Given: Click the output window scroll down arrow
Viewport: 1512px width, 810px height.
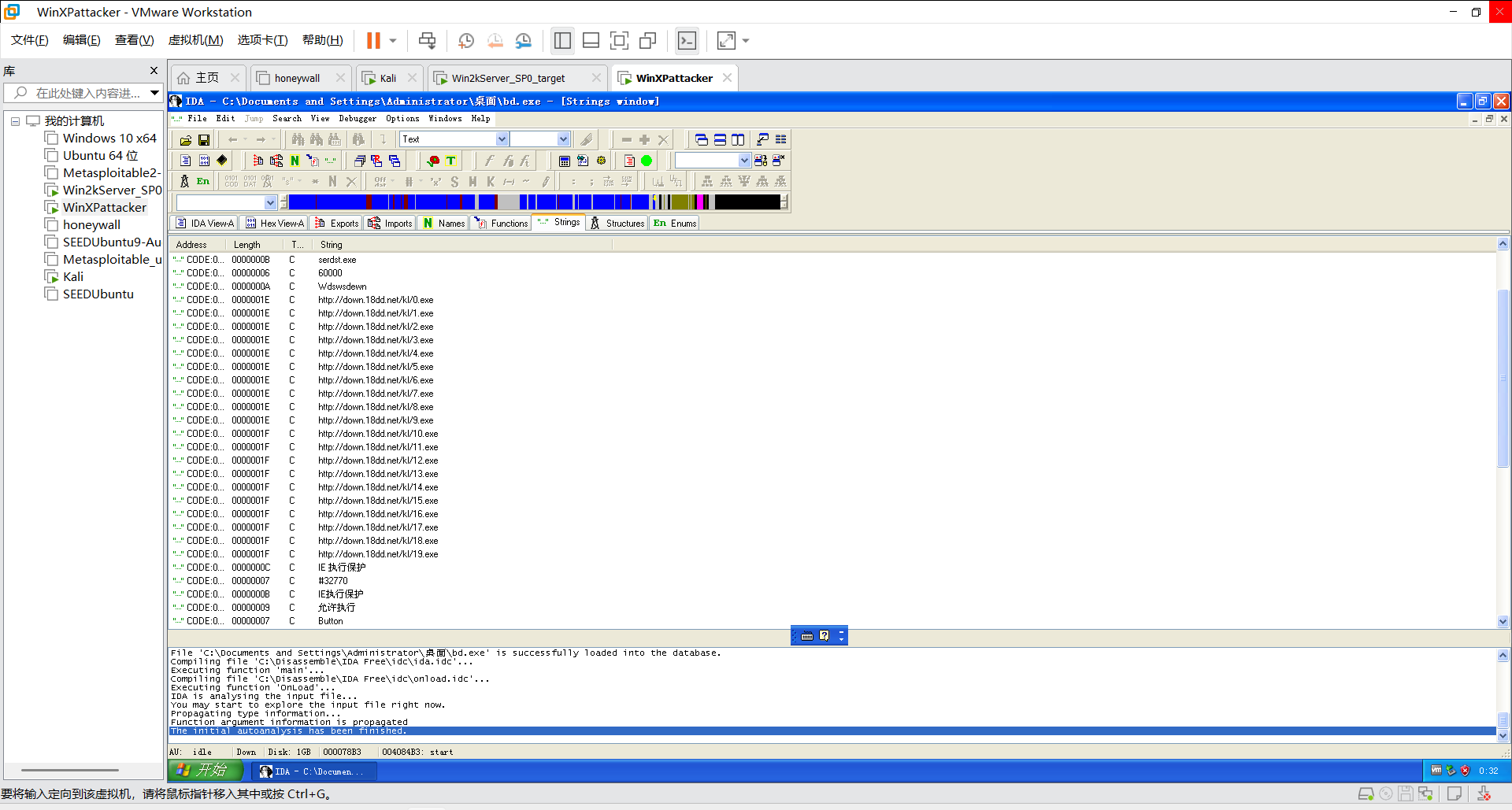Looking at the screenshot, I should pyautogui.click(x=1503, y=736).
